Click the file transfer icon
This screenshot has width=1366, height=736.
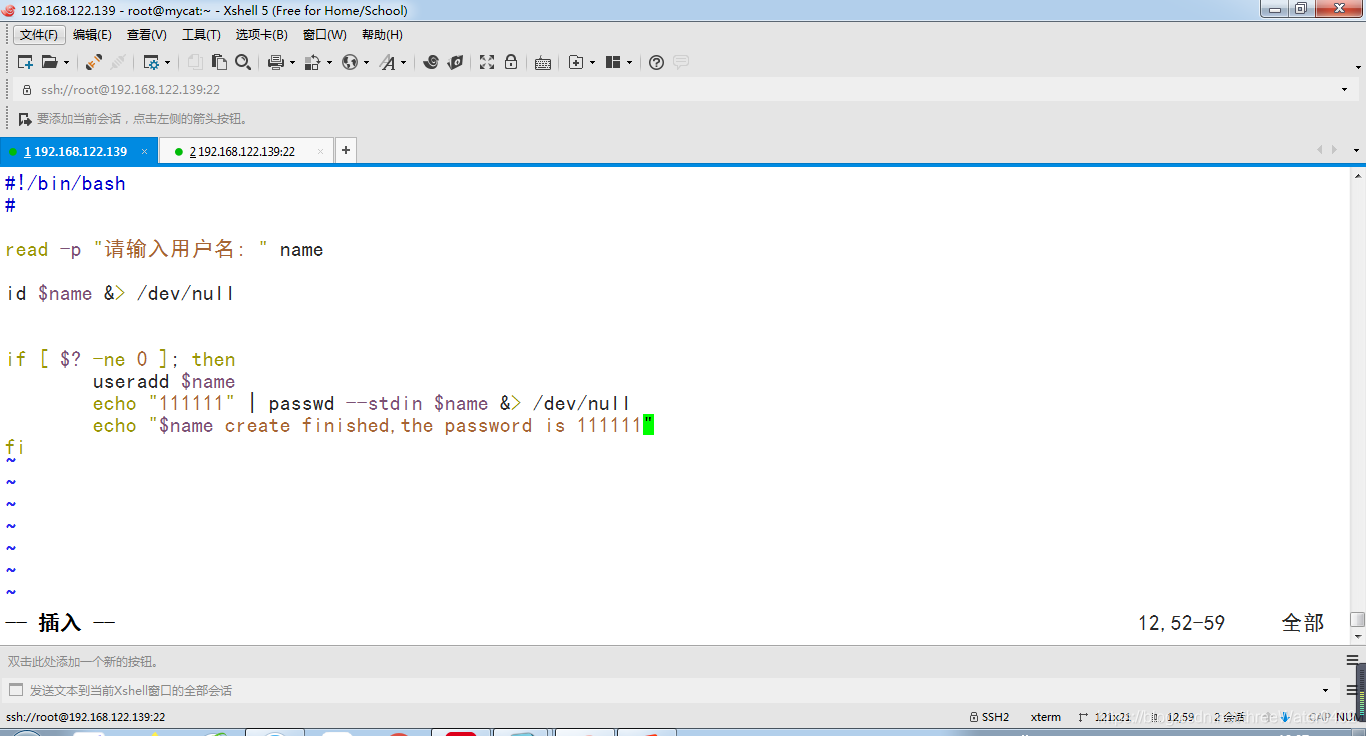point(312,62)
